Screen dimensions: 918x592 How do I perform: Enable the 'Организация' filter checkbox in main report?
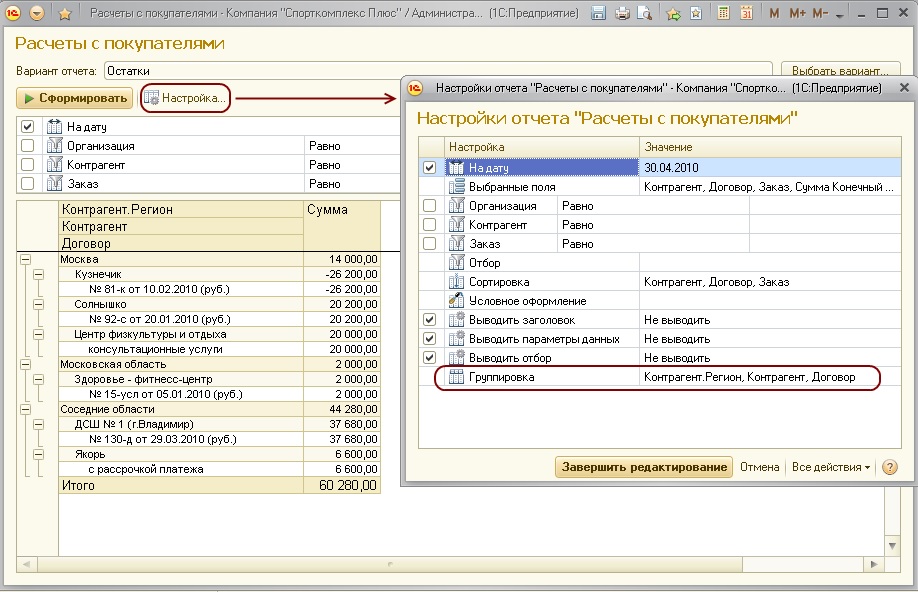point(28,146)
